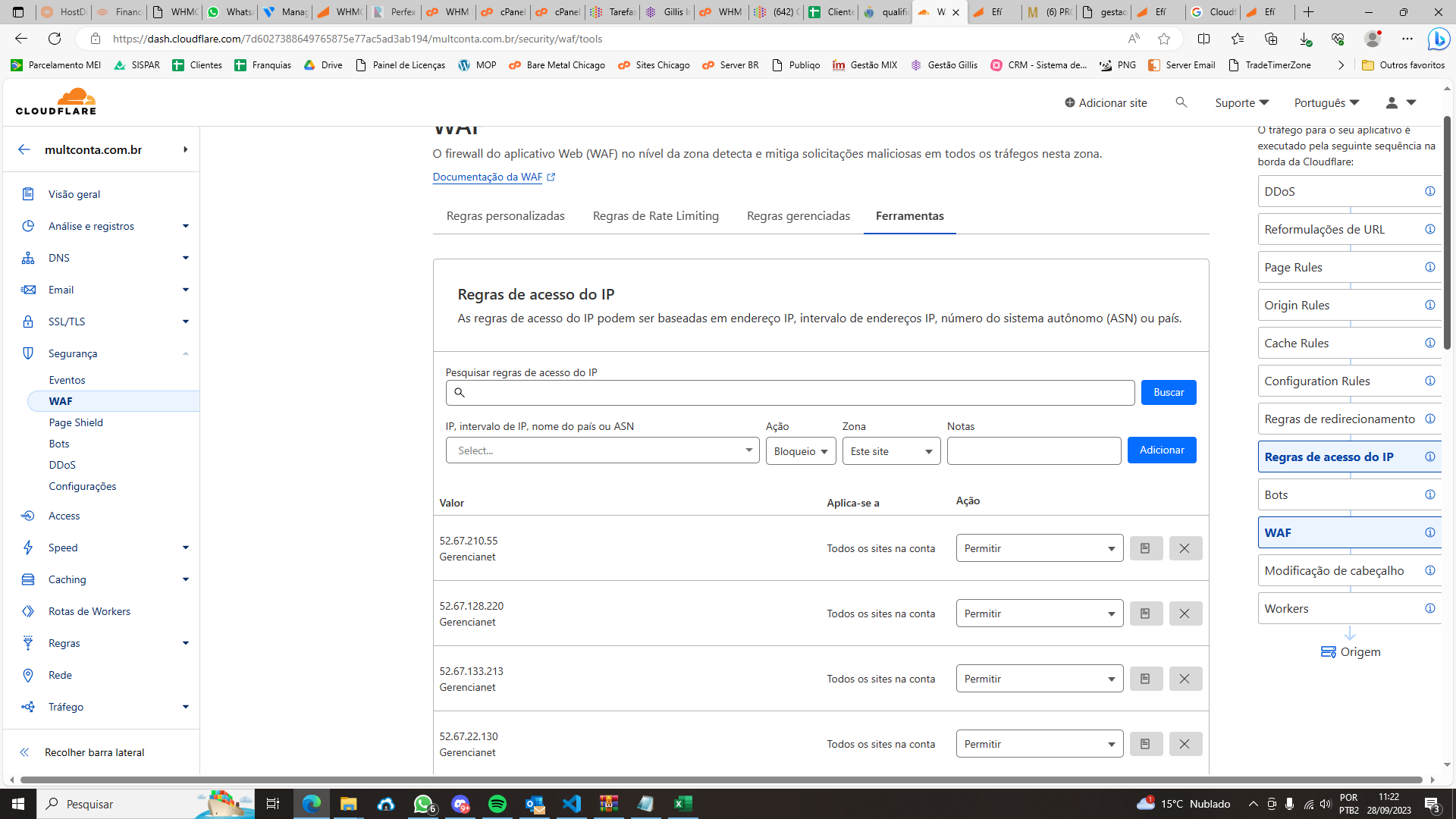The width and height of the screenshot is (1456, 819).
Task: Click the IP search input field
Action: pos(790,392)
